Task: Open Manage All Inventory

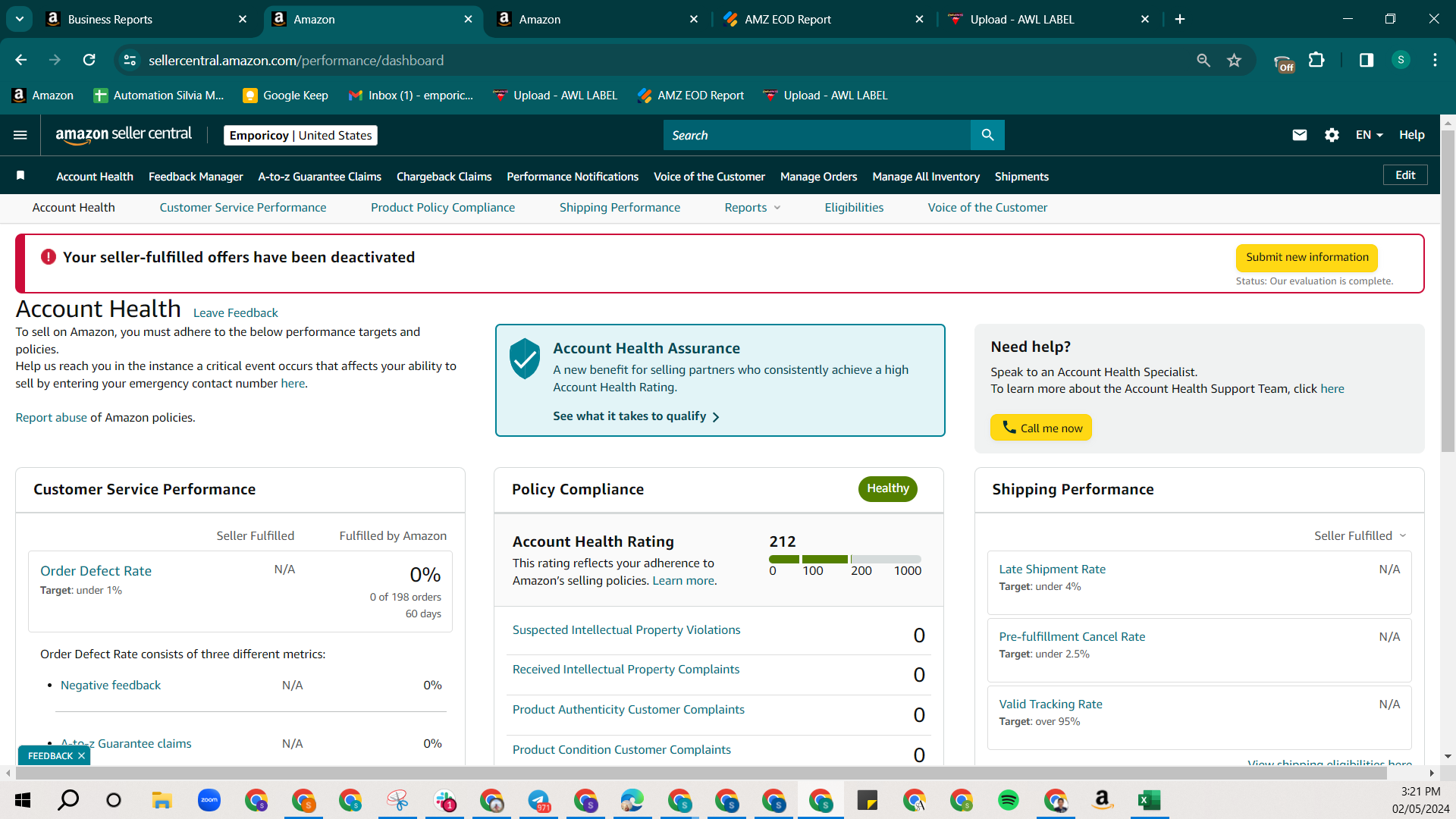Action: (926, 176)
